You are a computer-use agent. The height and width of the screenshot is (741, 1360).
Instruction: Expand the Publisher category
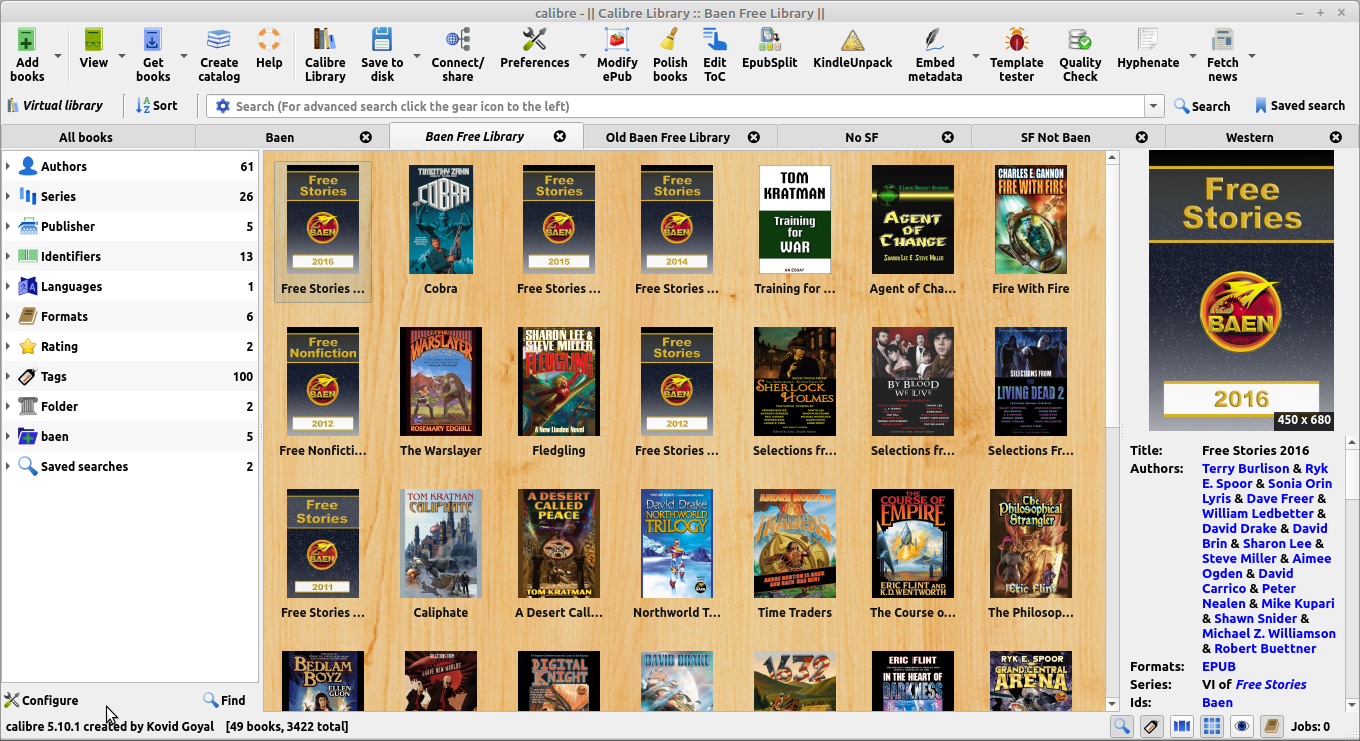8,226
